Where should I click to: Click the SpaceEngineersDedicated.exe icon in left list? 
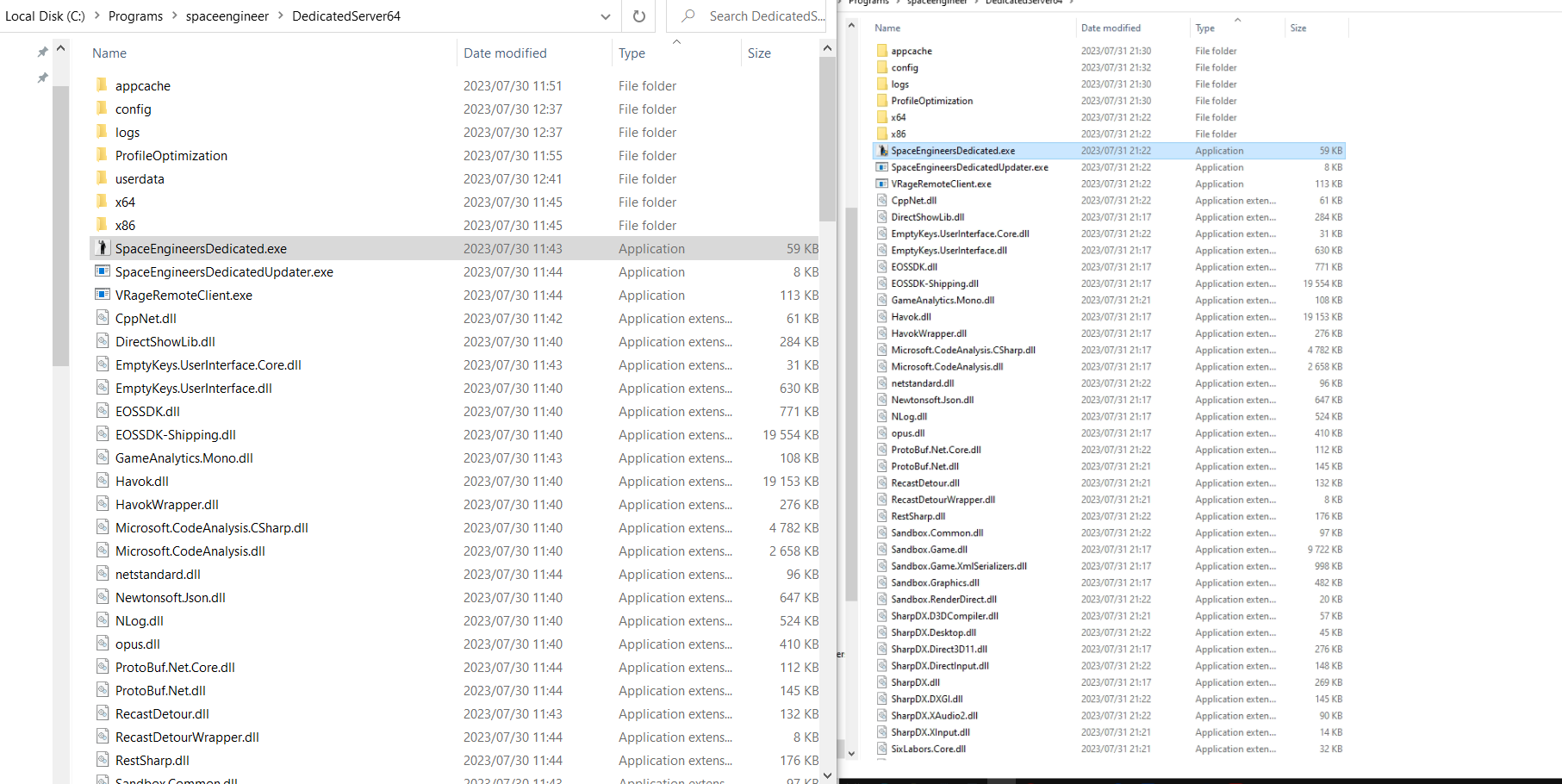pyautogui.click(x=102, y=248)
